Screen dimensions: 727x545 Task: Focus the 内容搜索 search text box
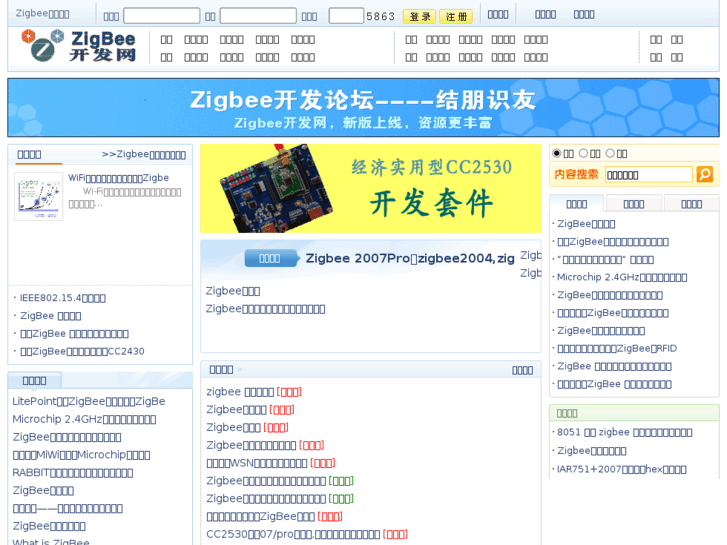point(648,175)
